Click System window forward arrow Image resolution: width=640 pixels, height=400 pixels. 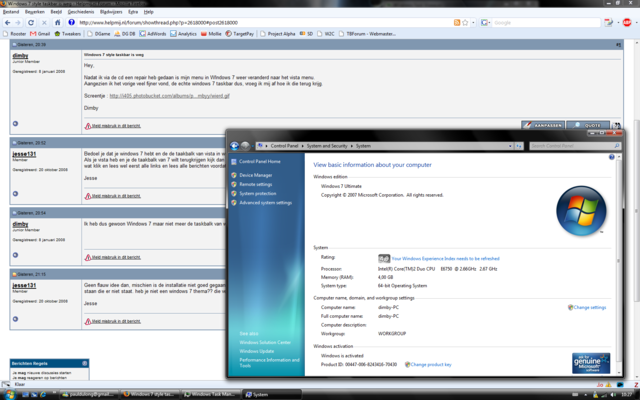[245, 146]
